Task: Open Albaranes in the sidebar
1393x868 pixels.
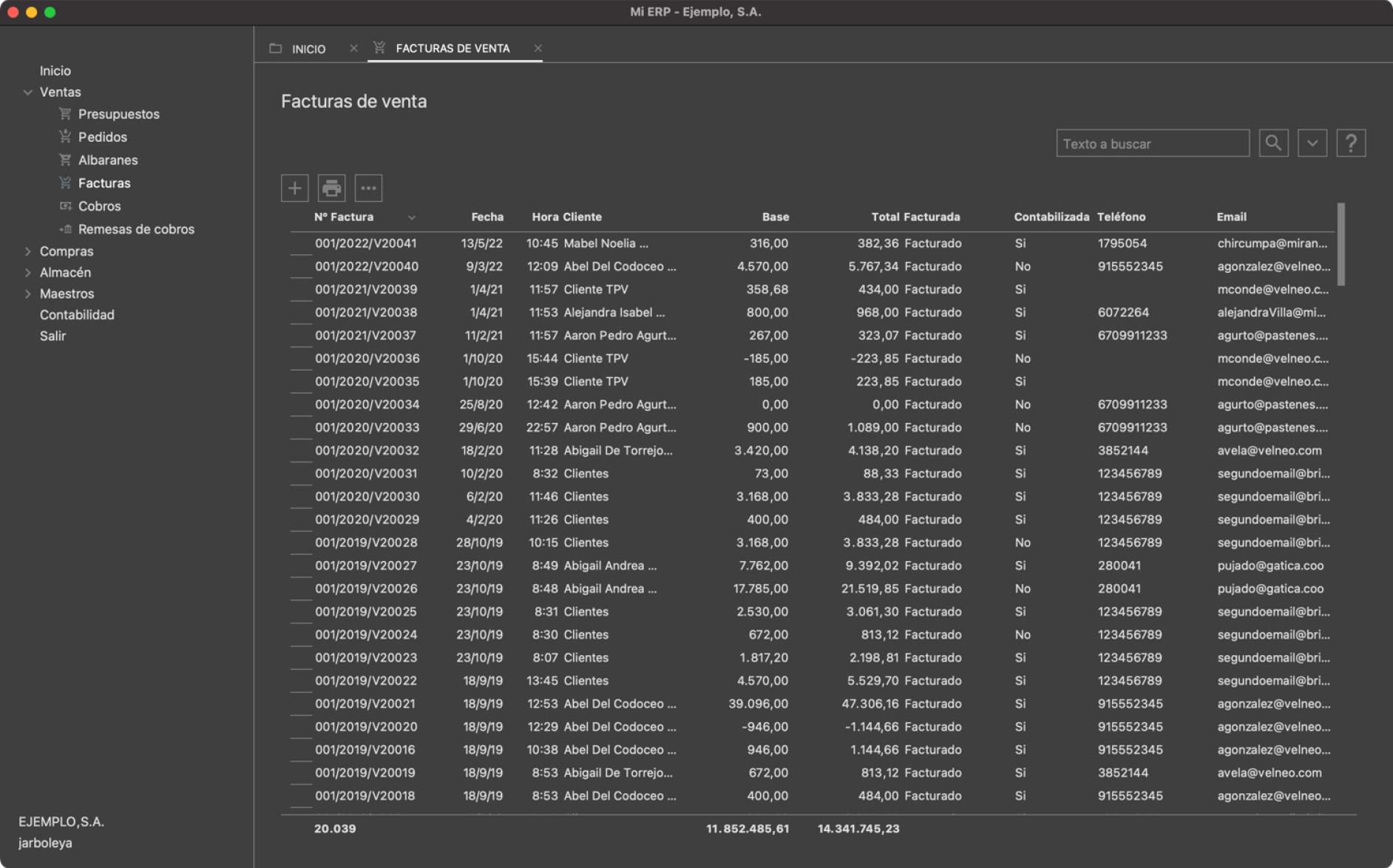Action: (x=108, y=160)
